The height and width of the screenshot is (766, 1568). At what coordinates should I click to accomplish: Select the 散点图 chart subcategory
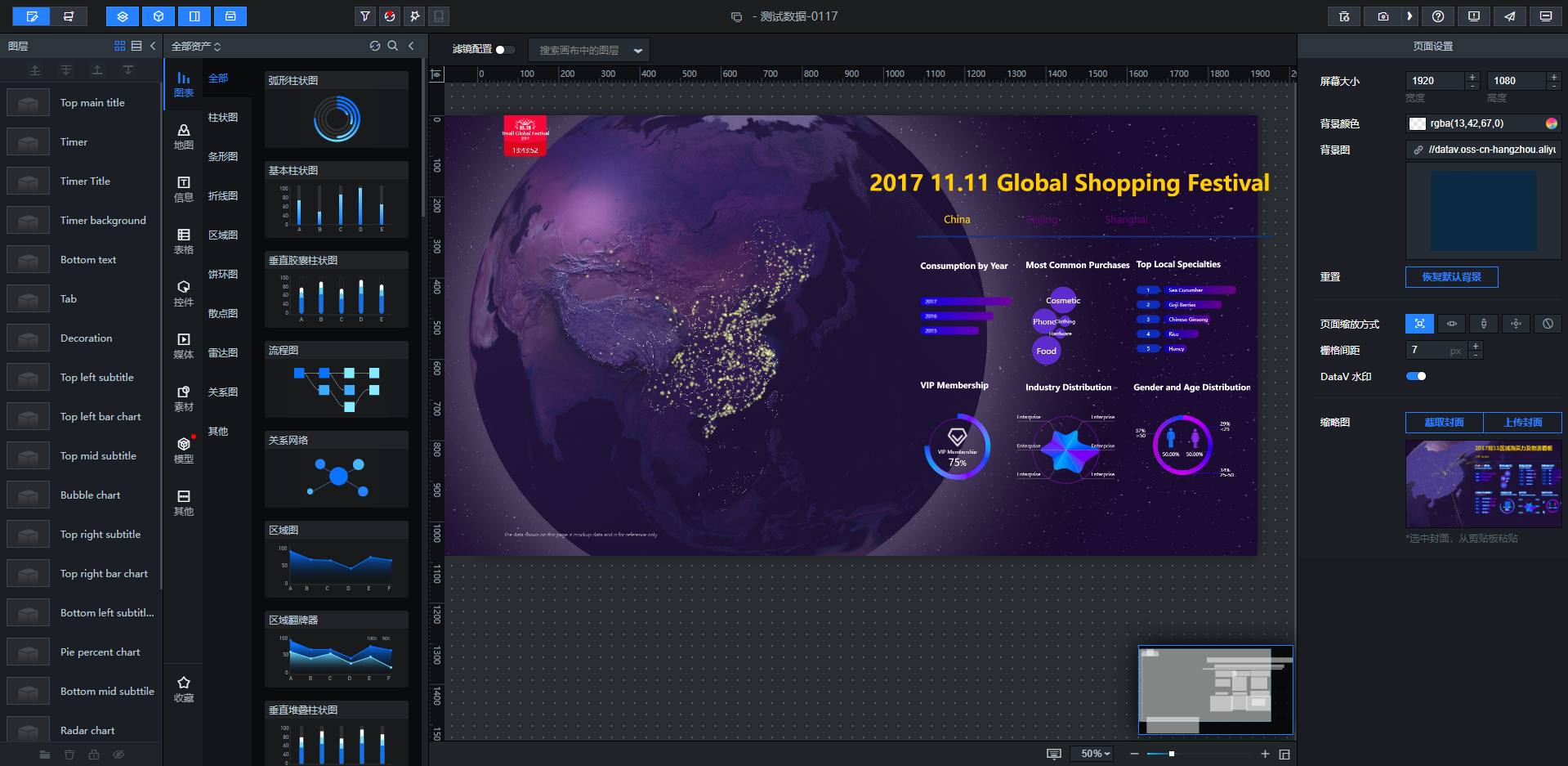pos(223,314)
